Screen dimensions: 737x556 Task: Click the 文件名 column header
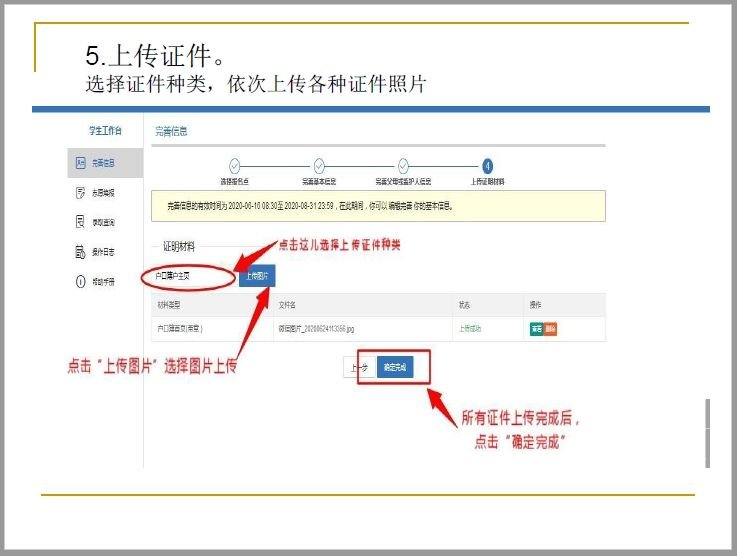point(287,305)
